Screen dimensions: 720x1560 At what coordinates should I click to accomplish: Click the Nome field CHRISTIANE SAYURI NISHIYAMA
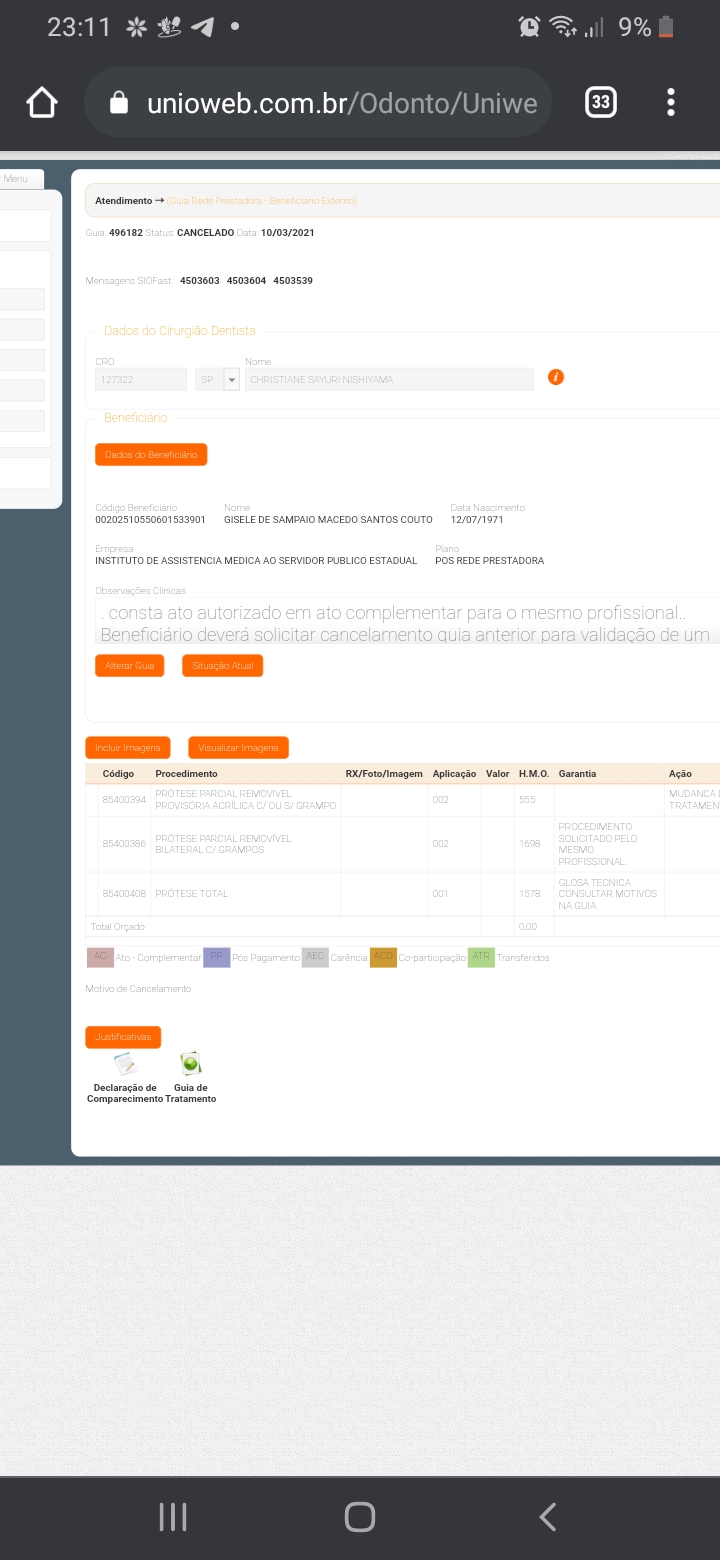(389, 380)
